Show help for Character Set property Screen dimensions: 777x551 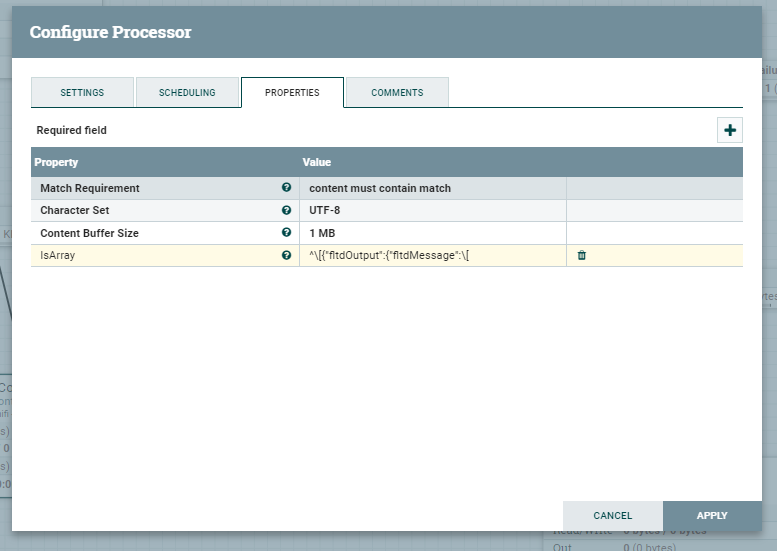tap(286, 211)
